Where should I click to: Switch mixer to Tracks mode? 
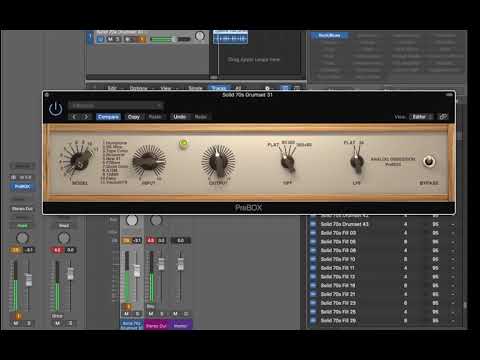219,88
